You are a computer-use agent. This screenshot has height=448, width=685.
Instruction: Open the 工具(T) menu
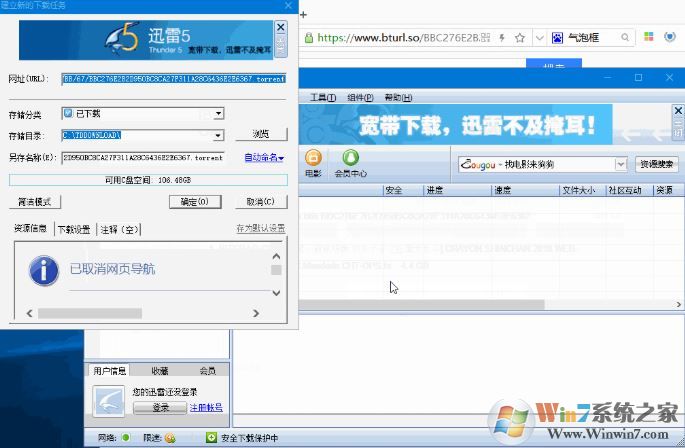pyautogui.click(x=323, y=97)
